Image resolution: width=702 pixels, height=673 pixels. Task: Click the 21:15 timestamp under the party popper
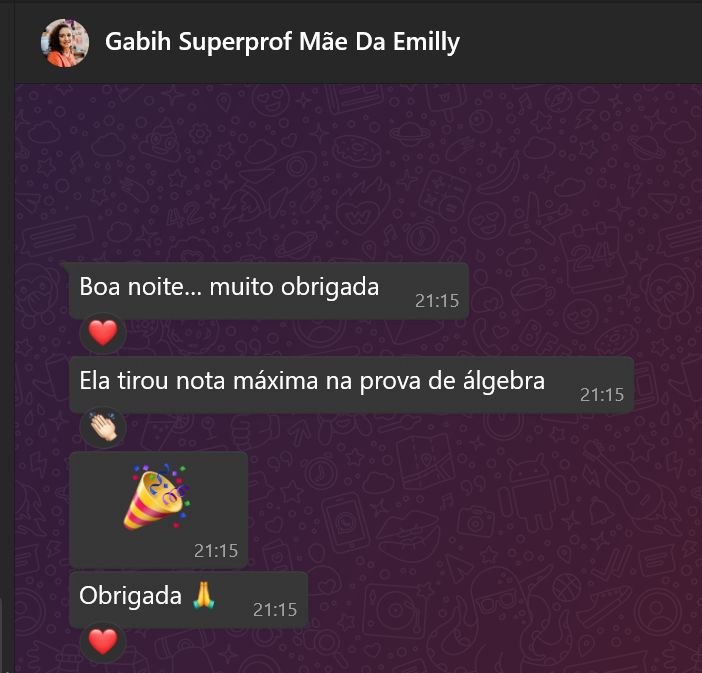click(216, 551)
